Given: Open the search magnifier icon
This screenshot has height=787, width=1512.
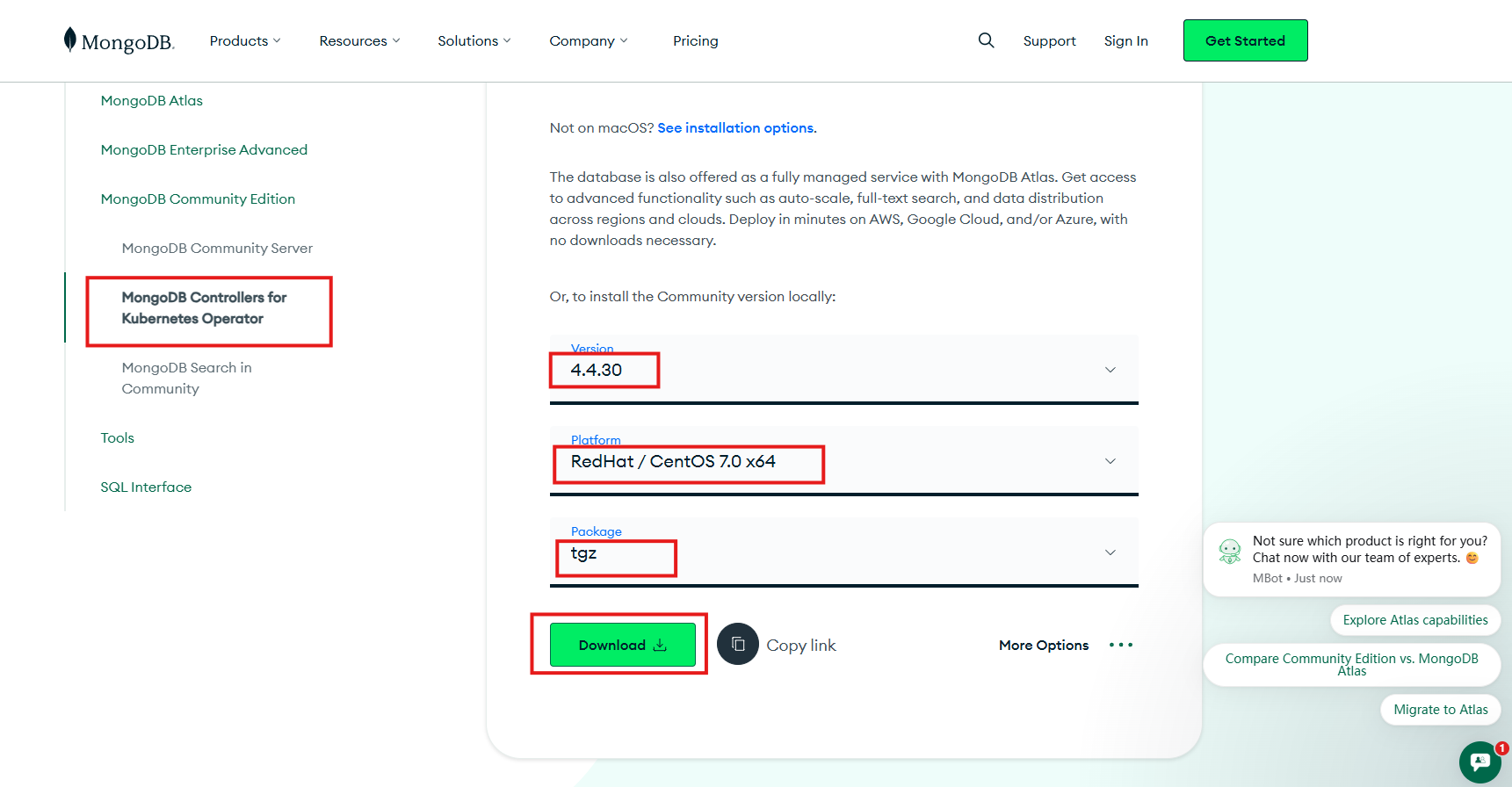Looking at the screenshot, I should (x=986, y=40).
